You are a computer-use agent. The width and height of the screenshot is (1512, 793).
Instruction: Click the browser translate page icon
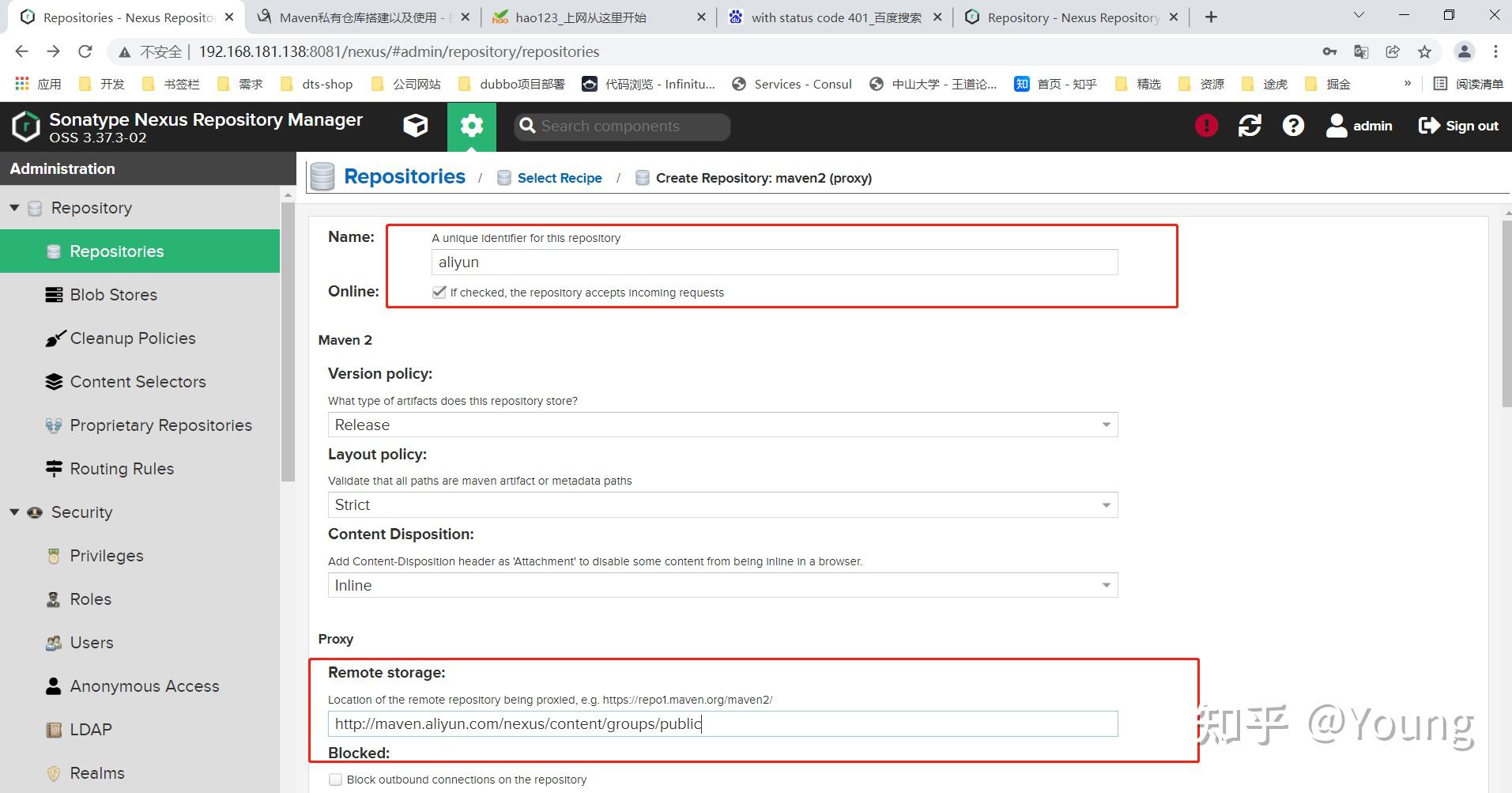(1361, 52)
